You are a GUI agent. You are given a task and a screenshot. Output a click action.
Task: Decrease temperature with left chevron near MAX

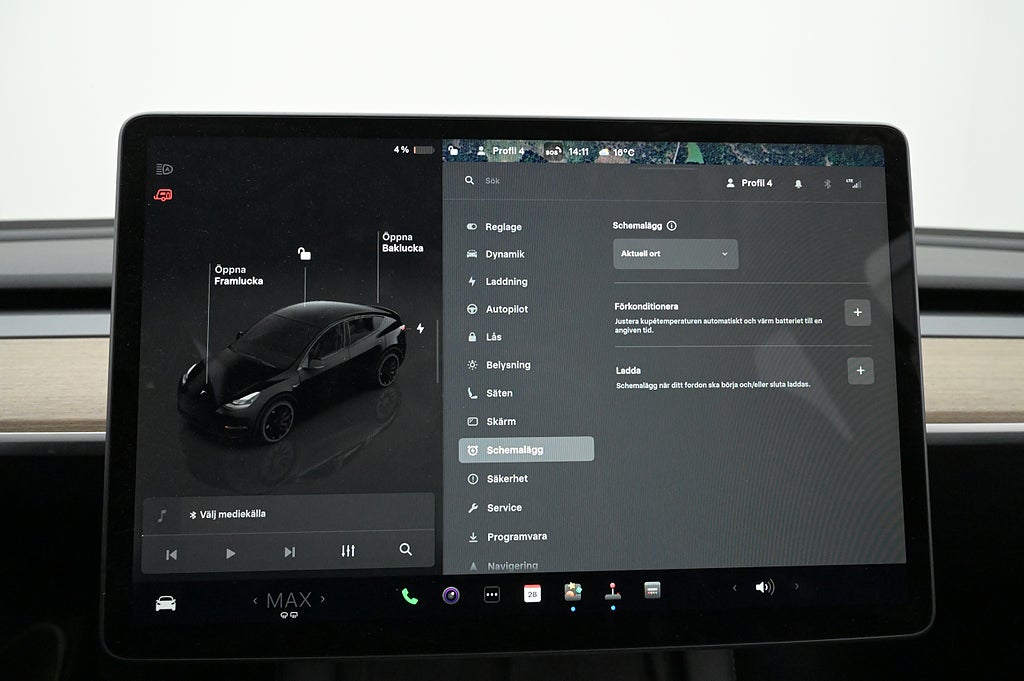[x=255, y=601]
